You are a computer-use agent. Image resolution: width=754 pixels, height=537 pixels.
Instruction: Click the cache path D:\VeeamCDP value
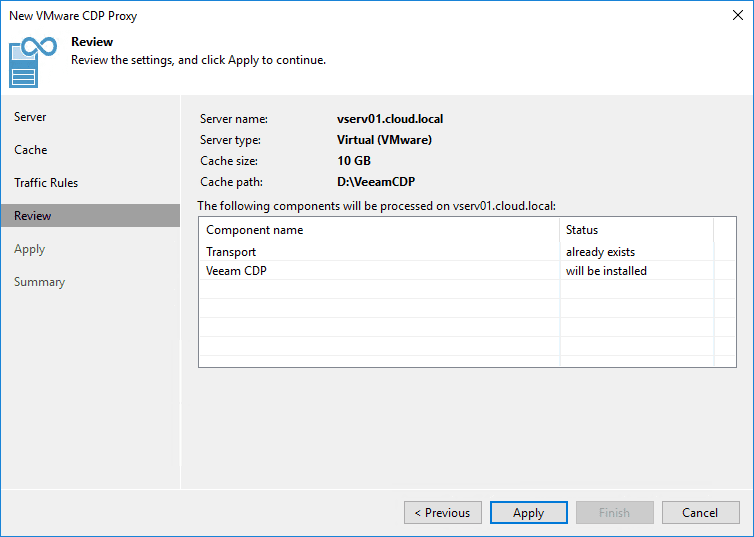375,182
